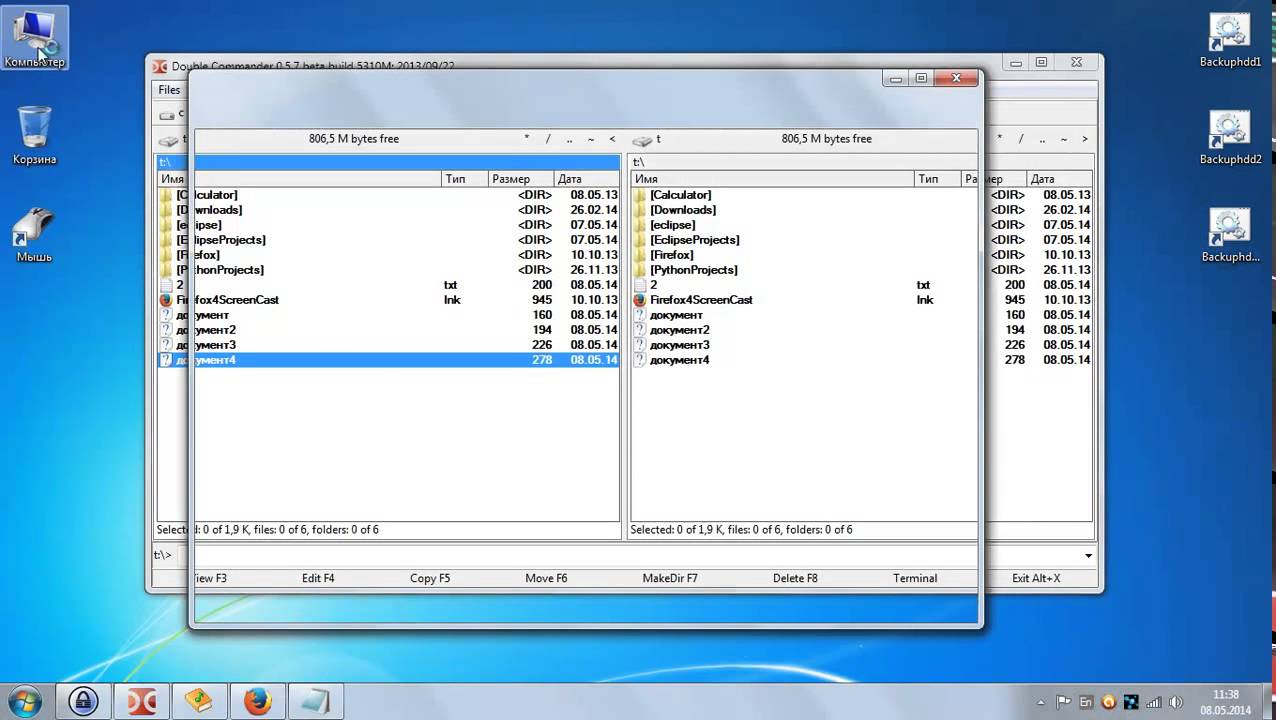Open the Корзина recycle bin icon
The width and height of the screenshot is (1276, 720).
34,135
